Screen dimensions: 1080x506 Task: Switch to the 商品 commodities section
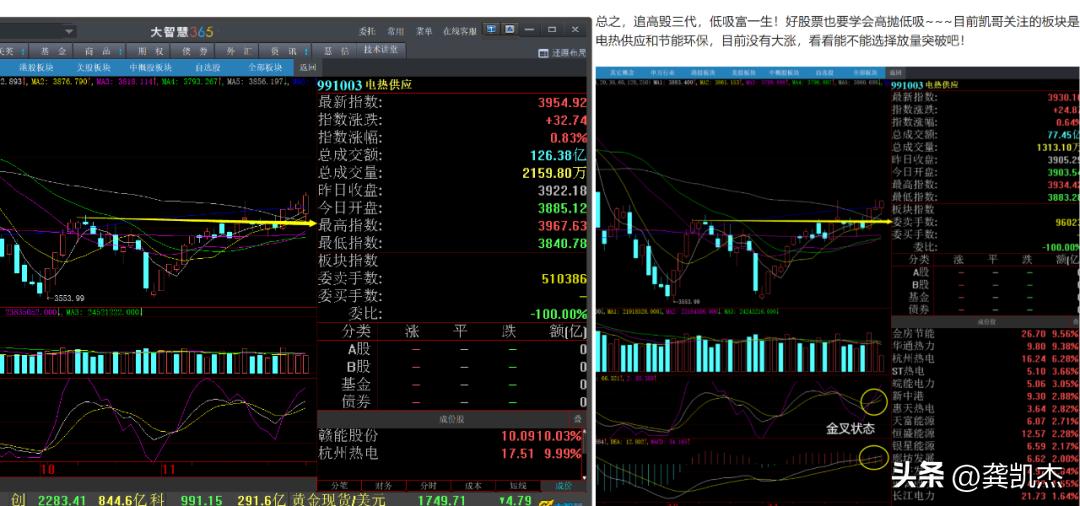(98, 51)
